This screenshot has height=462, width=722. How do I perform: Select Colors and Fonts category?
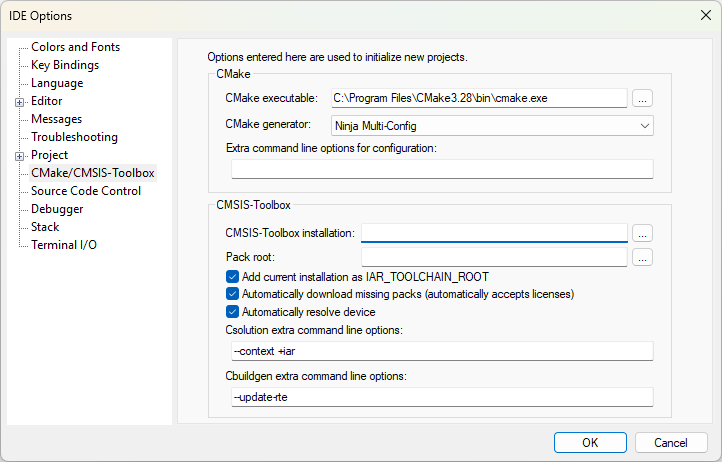pyautogui.click(x=75, y=47)
